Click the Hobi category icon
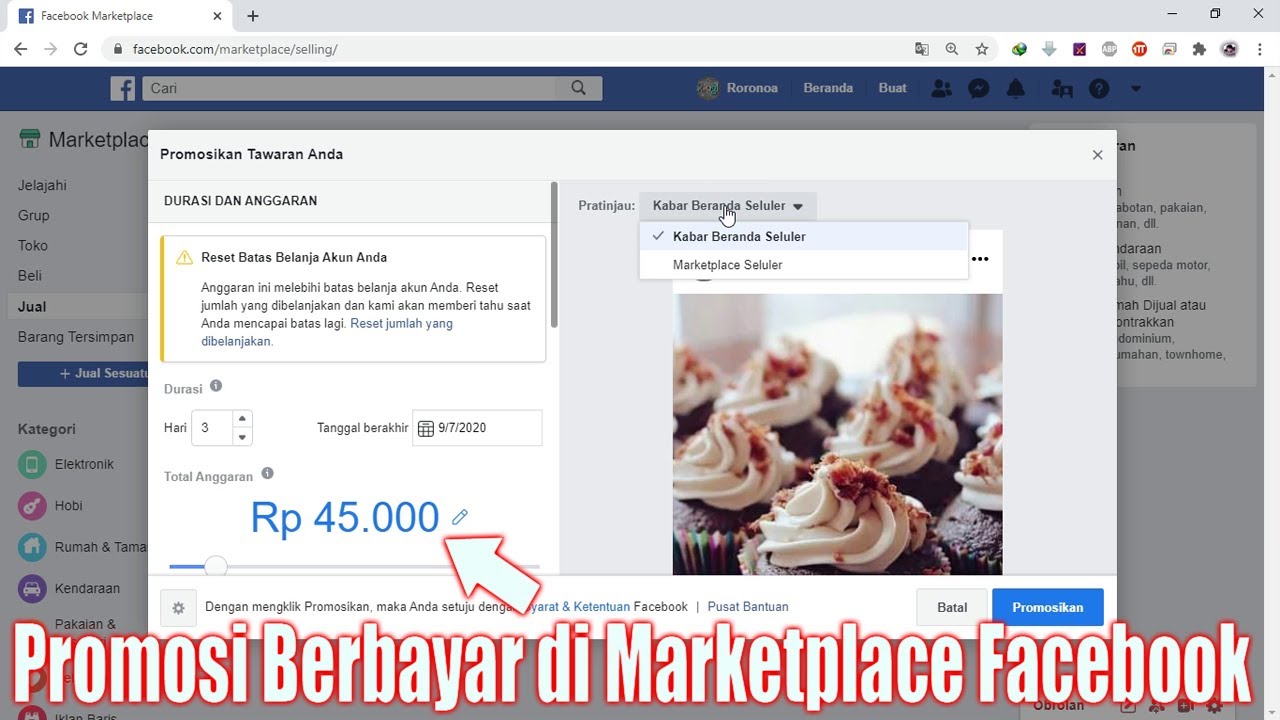1280x720 pixels. tap(33, 506)
